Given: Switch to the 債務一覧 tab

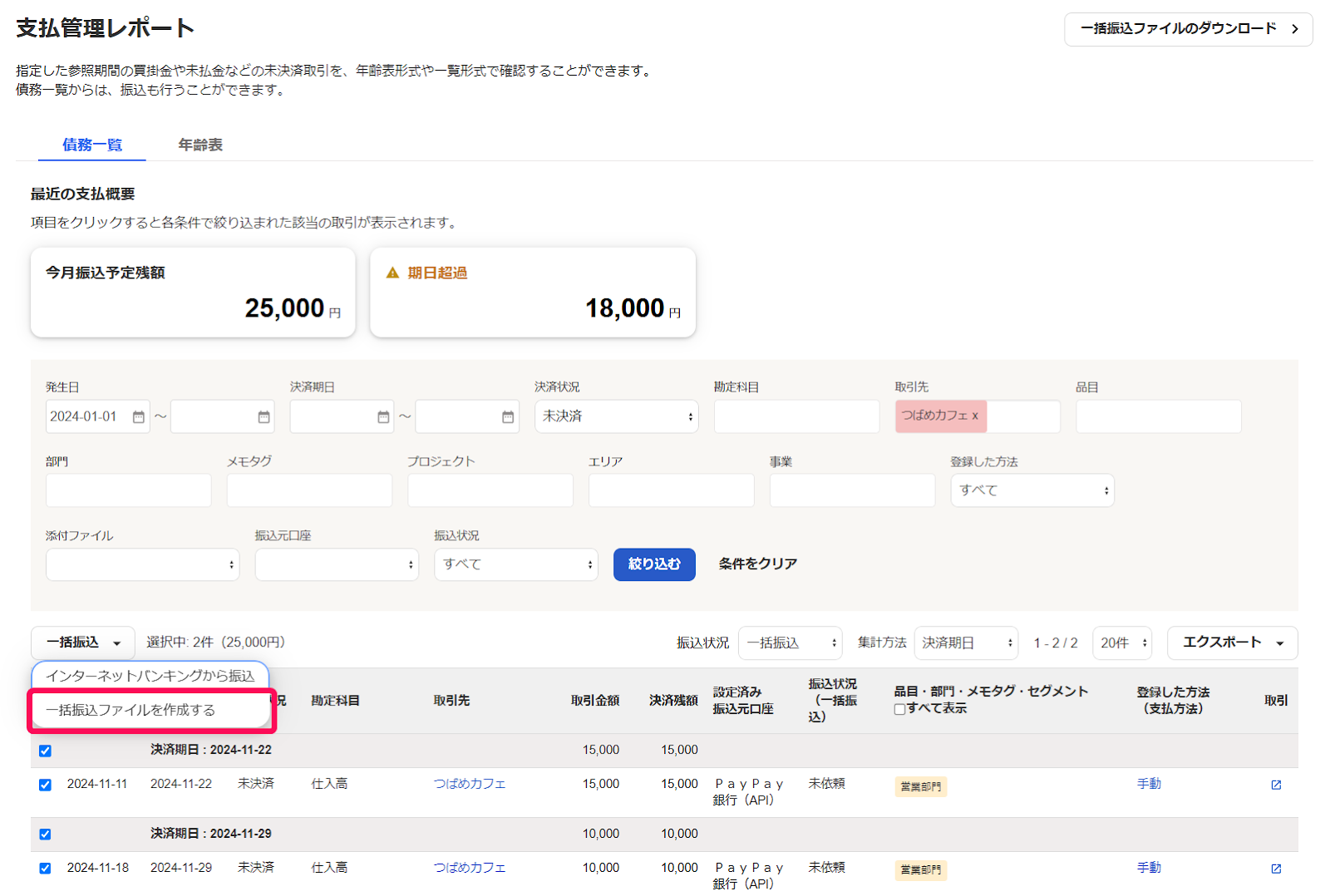Looking at the screenshot, I should point(92,145).
